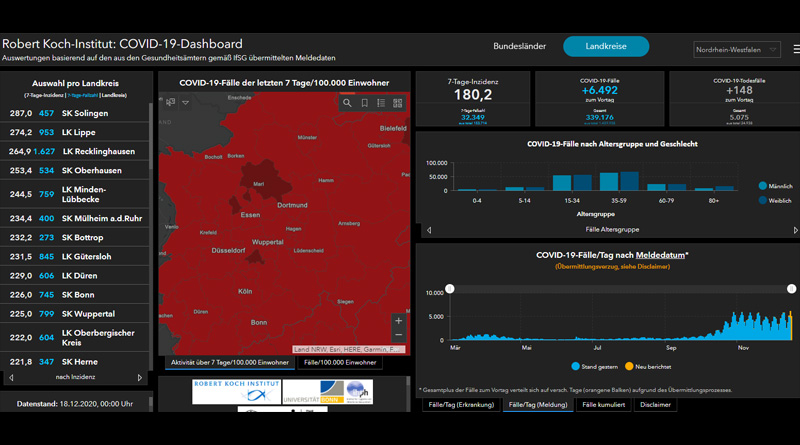The height and width of the screenshot is (445, 800).
Task: Click the '7-Tage-Fallzahl' sort header link
Action: (x=83, y=95)
